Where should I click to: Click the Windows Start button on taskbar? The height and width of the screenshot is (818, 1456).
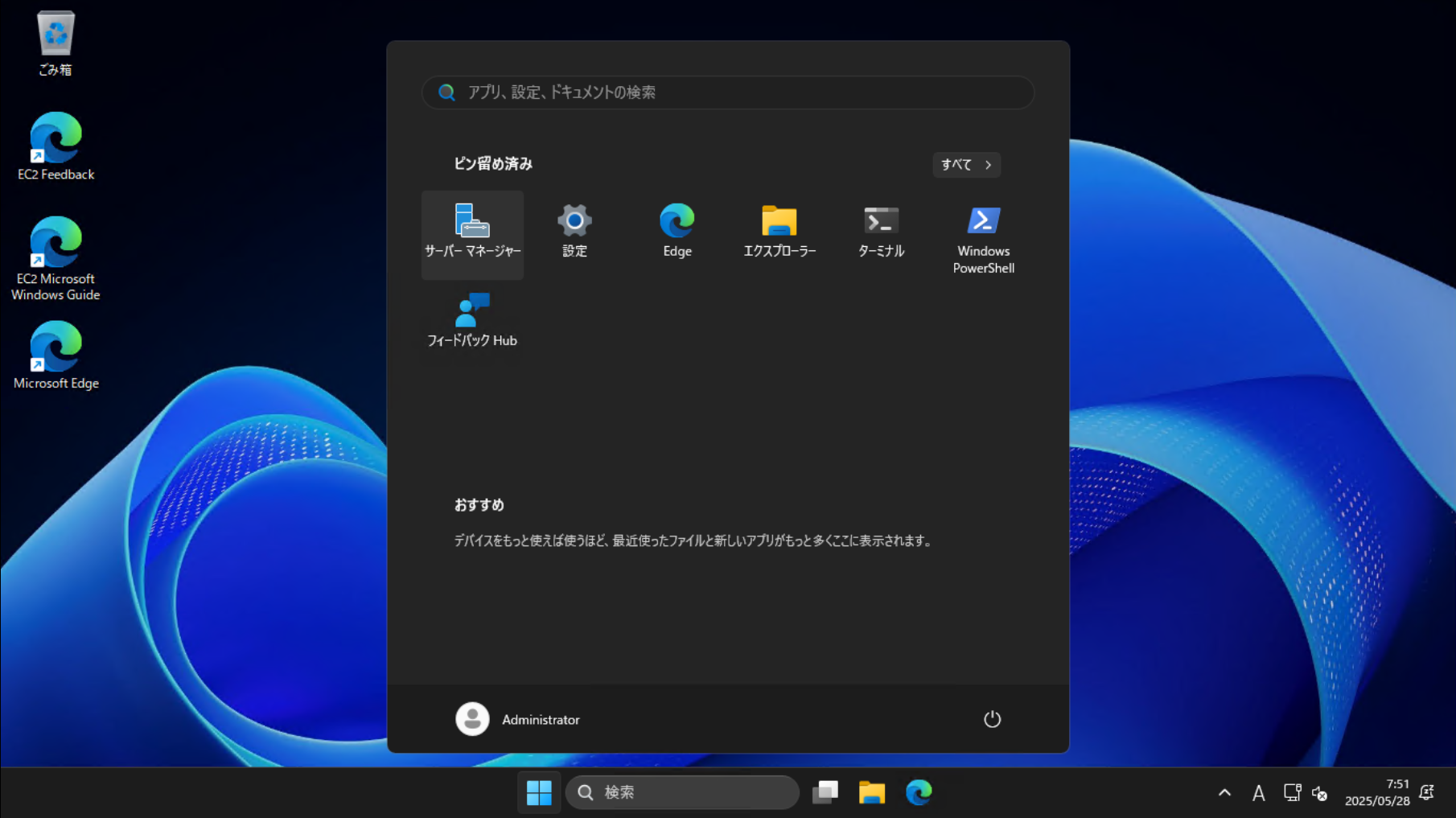coord(539,792)
